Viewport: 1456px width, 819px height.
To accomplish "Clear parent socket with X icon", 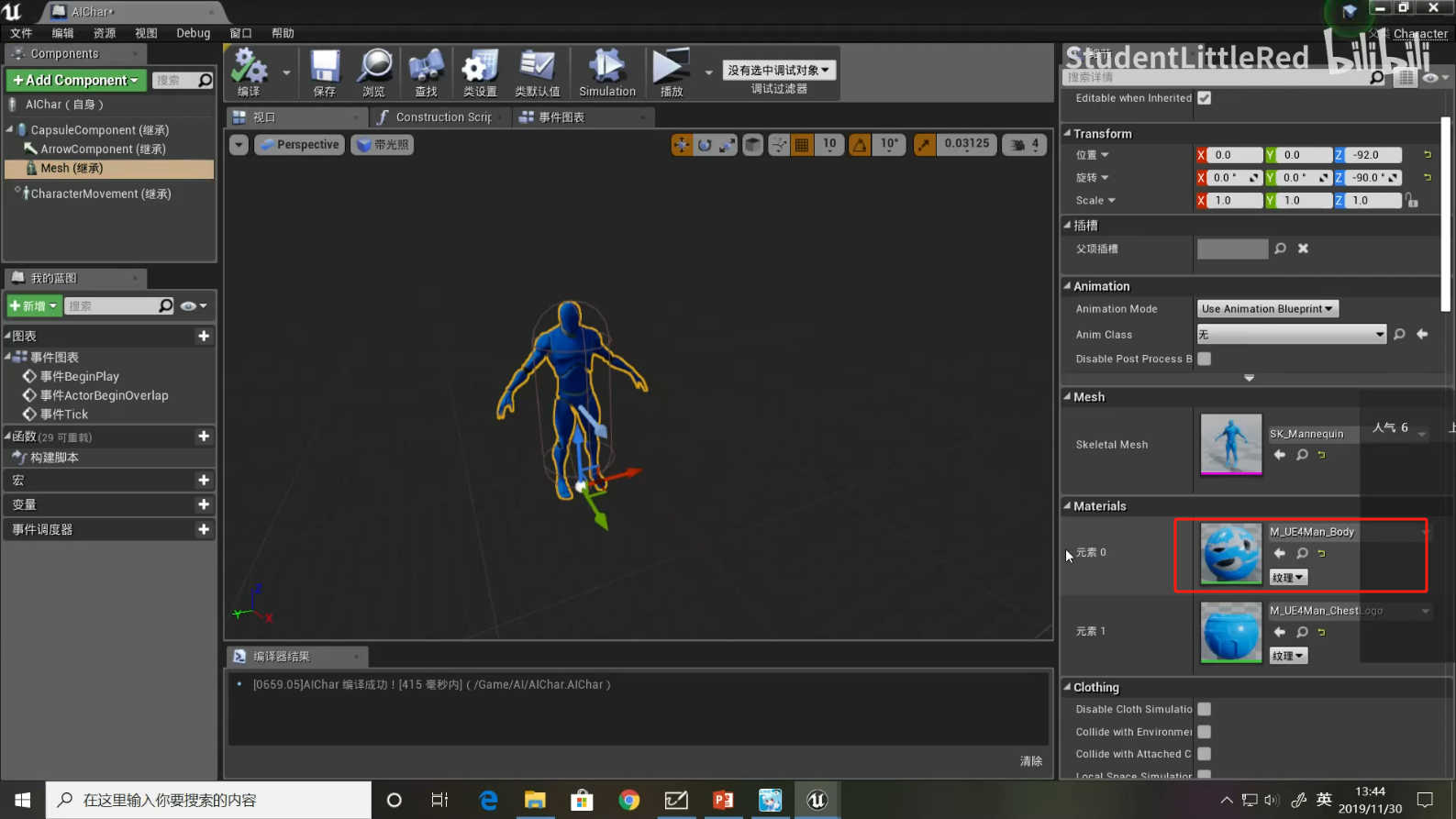I will [1303, 249].
